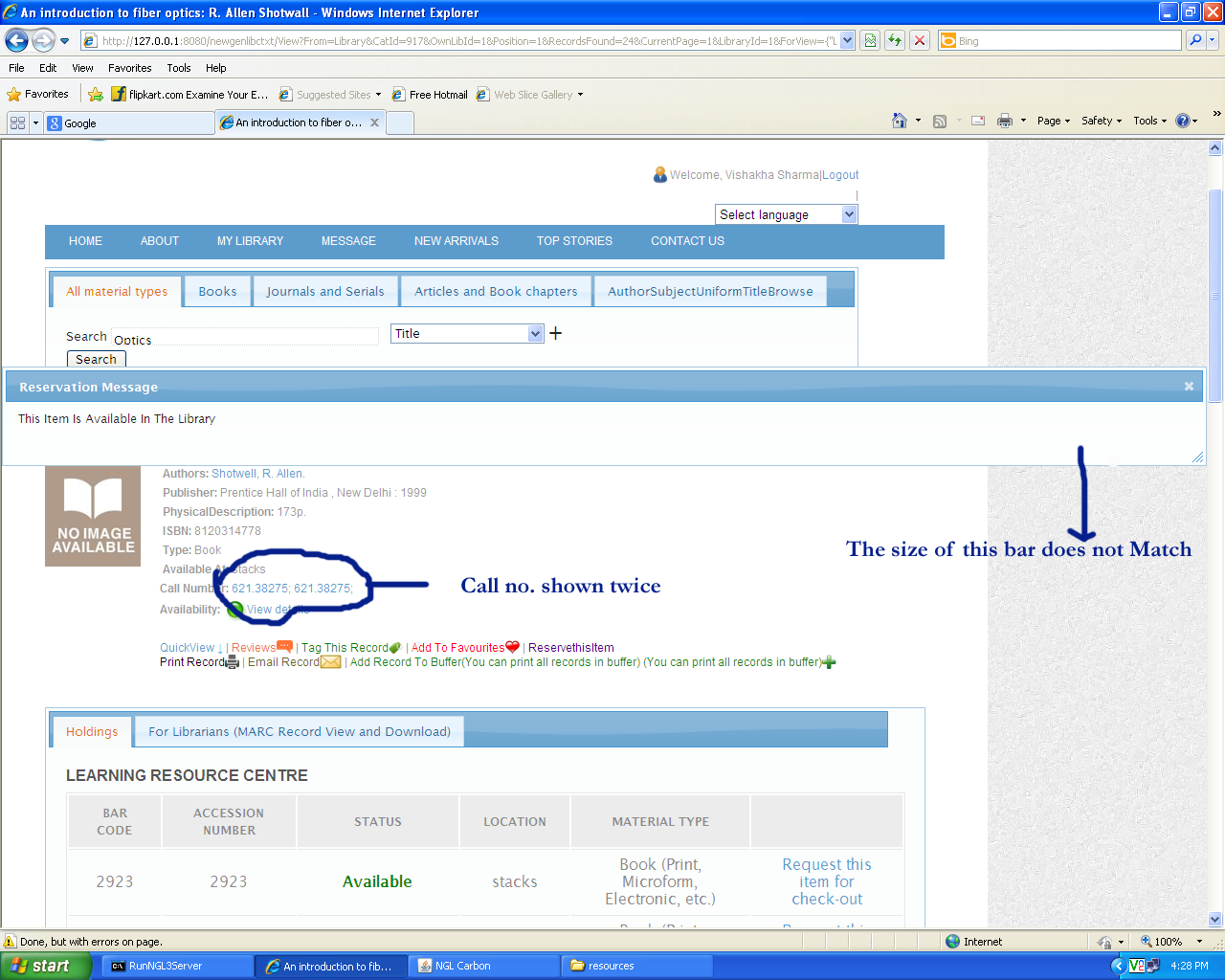Click the Add To Favourites heart icon
This screenshot has width=1225, height=980.
tap(512, 647)
